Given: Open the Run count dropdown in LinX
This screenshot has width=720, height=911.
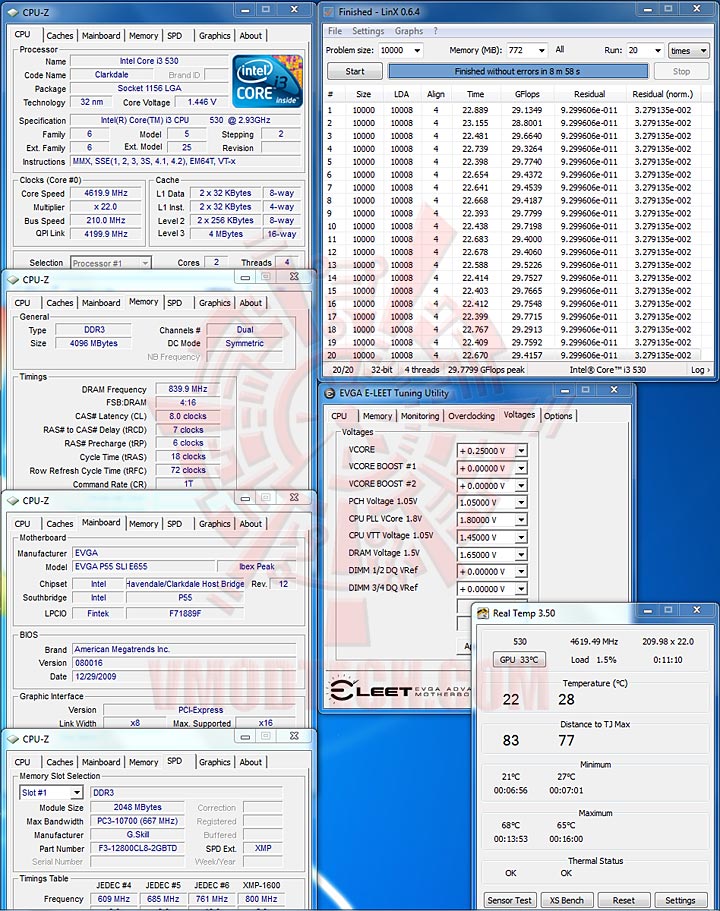Looking at the screenshot, I should (657, 51).
